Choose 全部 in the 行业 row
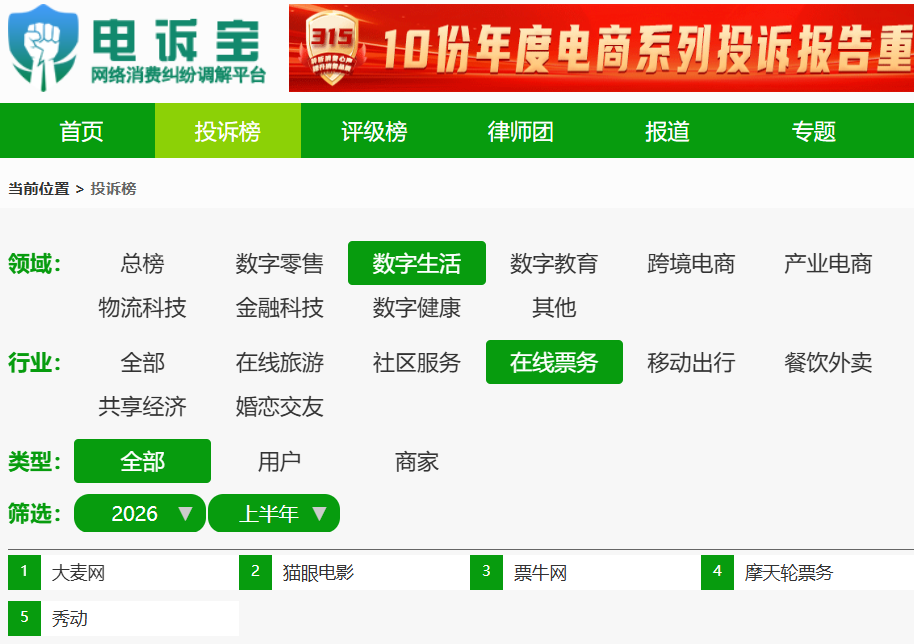Screen dimensions: 914x644 click(x=142, y=363)
